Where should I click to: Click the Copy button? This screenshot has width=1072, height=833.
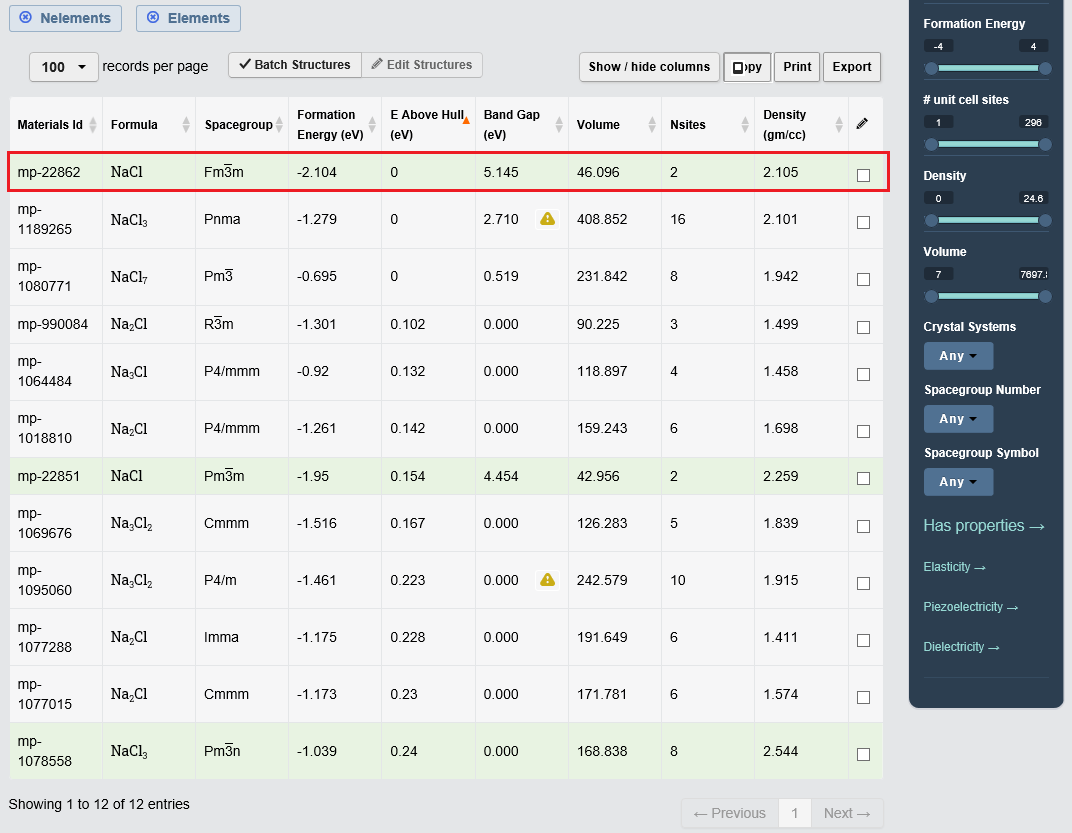[747, 67]
